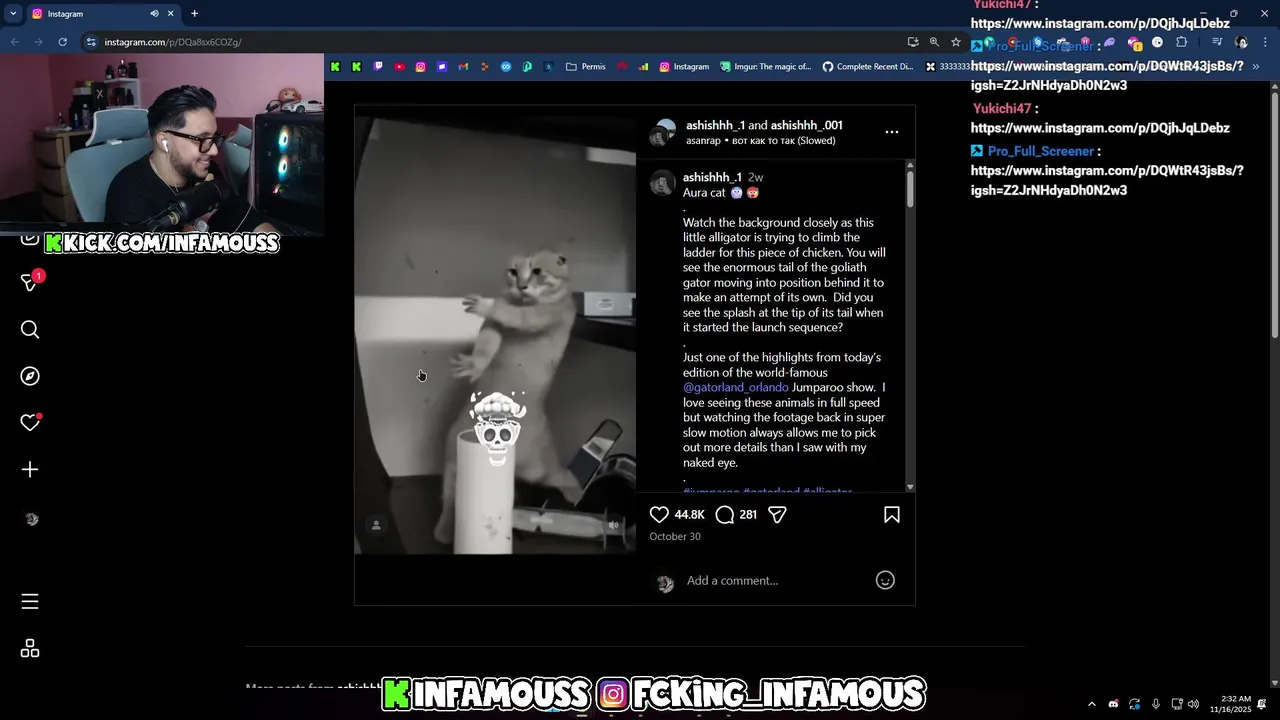This screenshot has width=1280, height=720.
Task: Open Discord icon in the system tray
Action: 1113,704
